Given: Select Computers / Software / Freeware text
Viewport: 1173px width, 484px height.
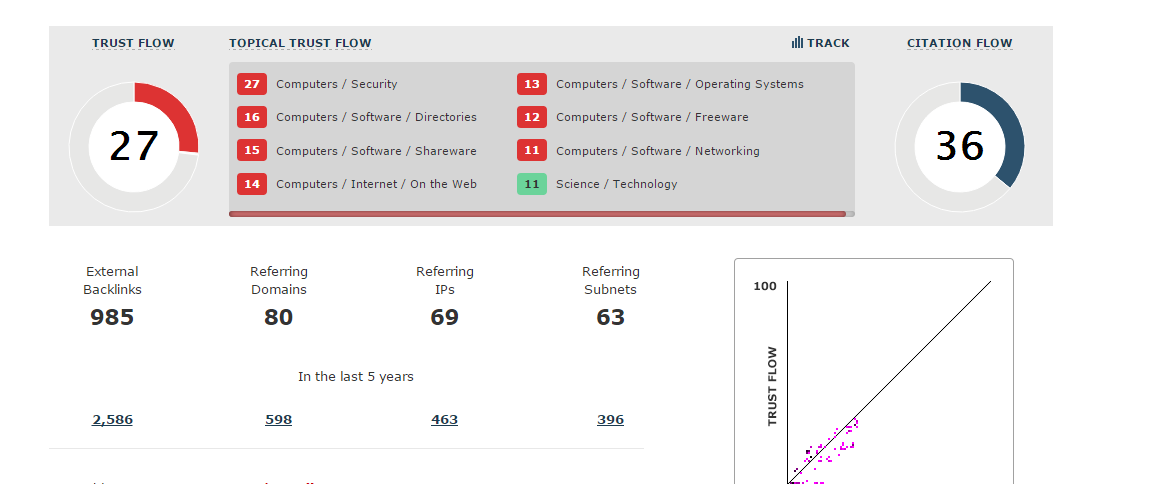Looking at the screenshot, I should coord(652,117).
